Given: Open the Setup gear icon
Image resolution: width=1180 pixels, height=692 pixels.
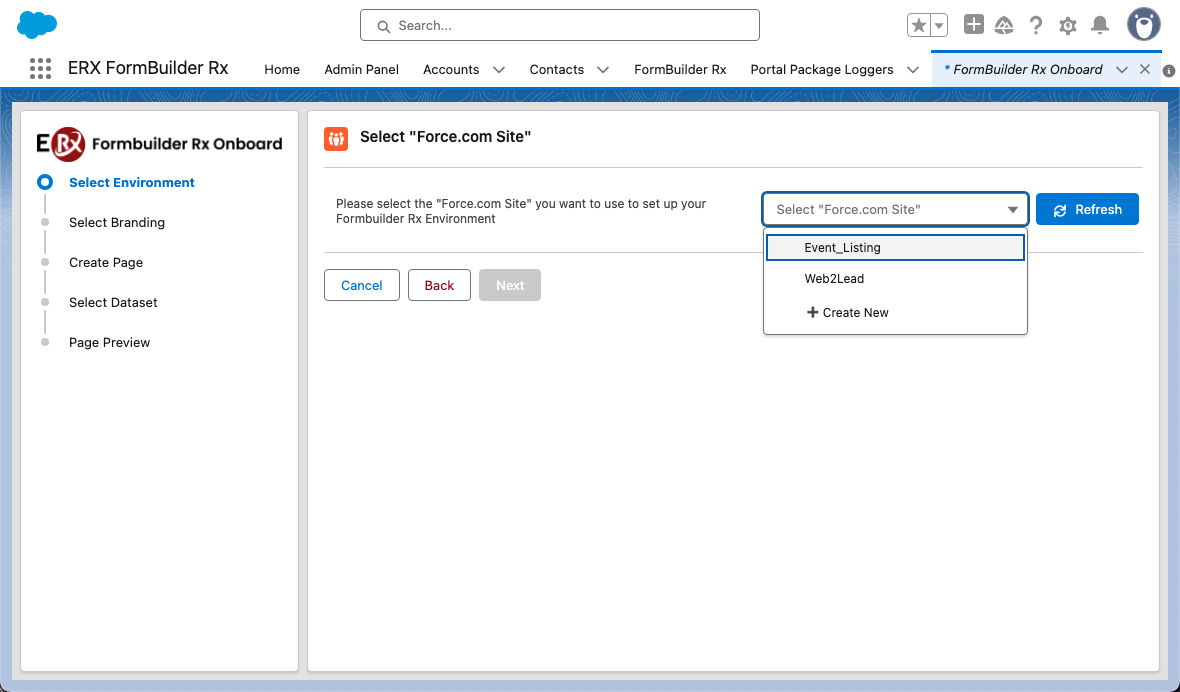Looking at the screenshot, I should tap(1068, 26).
